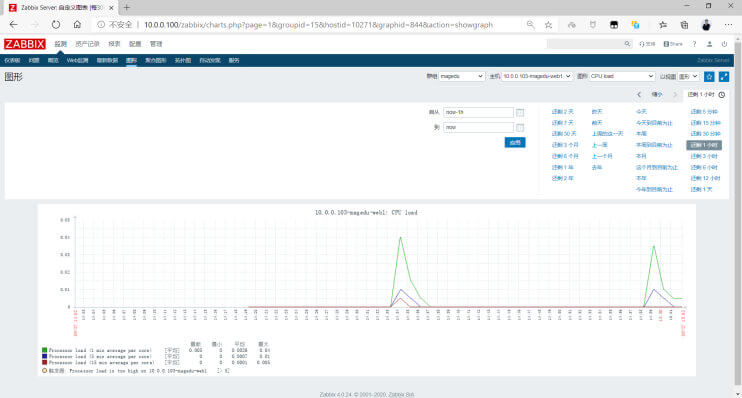Viewport: 742px width, 398px height.
Task: Open calendar picker for the To field
Action: click(x=520, y=128)
